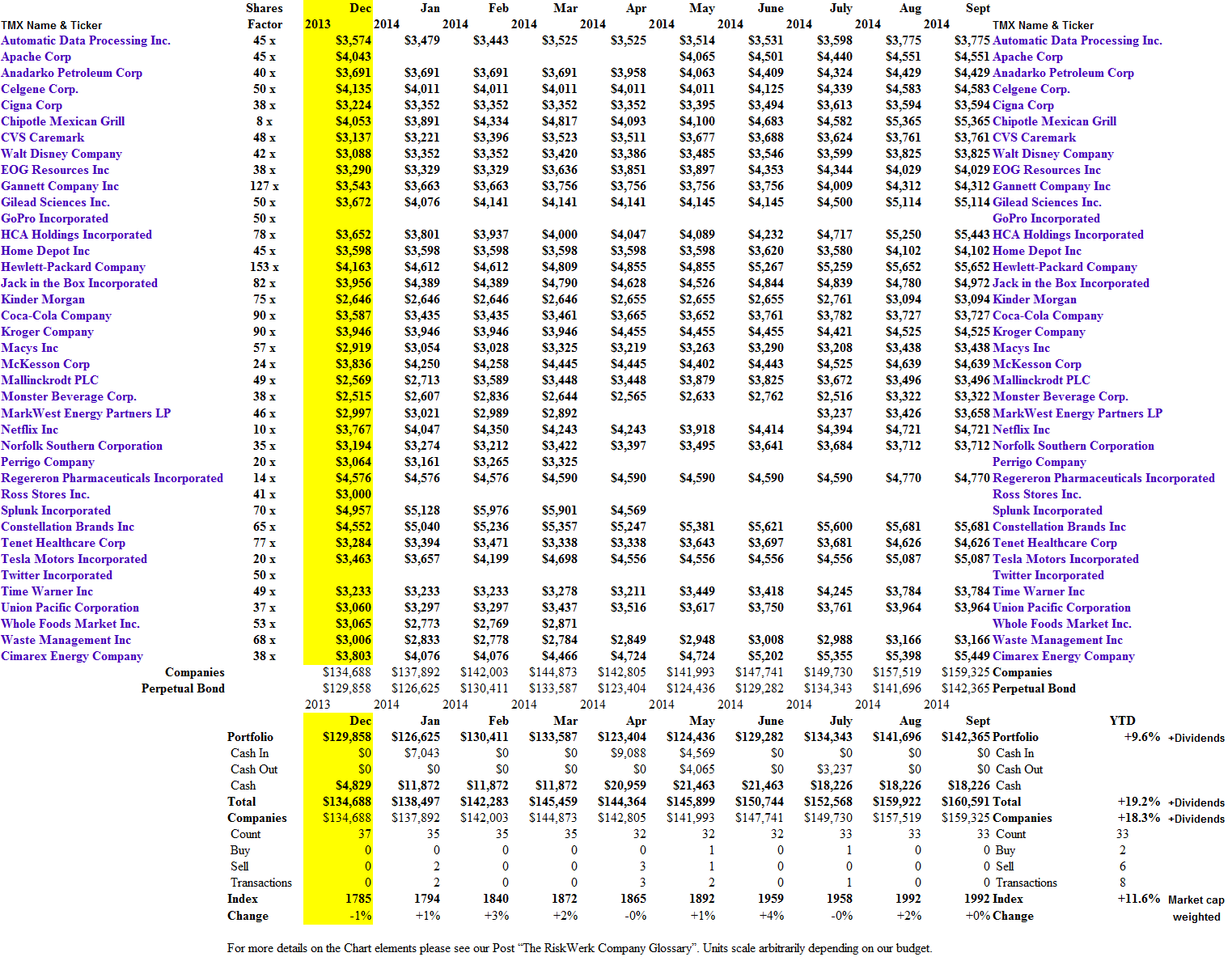Image resolution: width=1232 pixels, height=957 pixels.
Task: Click the left-hand Hewlett-Packard Company link
Action: click(73, 267)
